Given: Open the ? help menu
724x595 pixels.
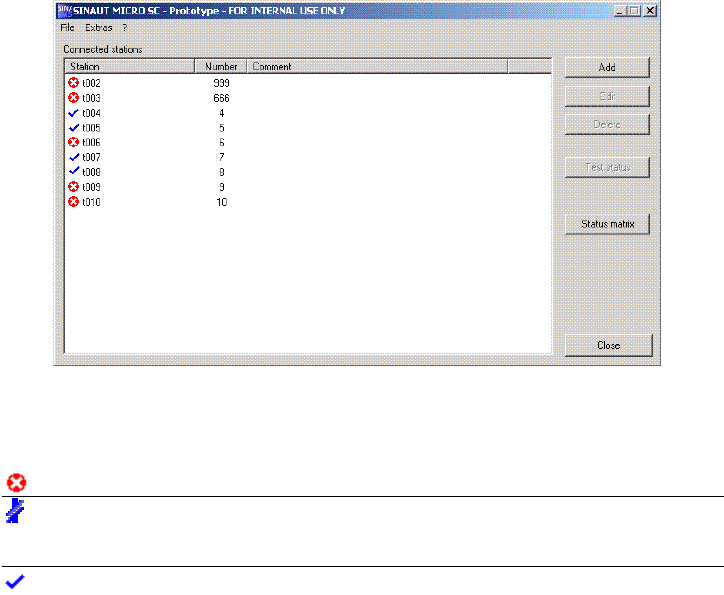Looking at the screenshot, I should point(125,28).
